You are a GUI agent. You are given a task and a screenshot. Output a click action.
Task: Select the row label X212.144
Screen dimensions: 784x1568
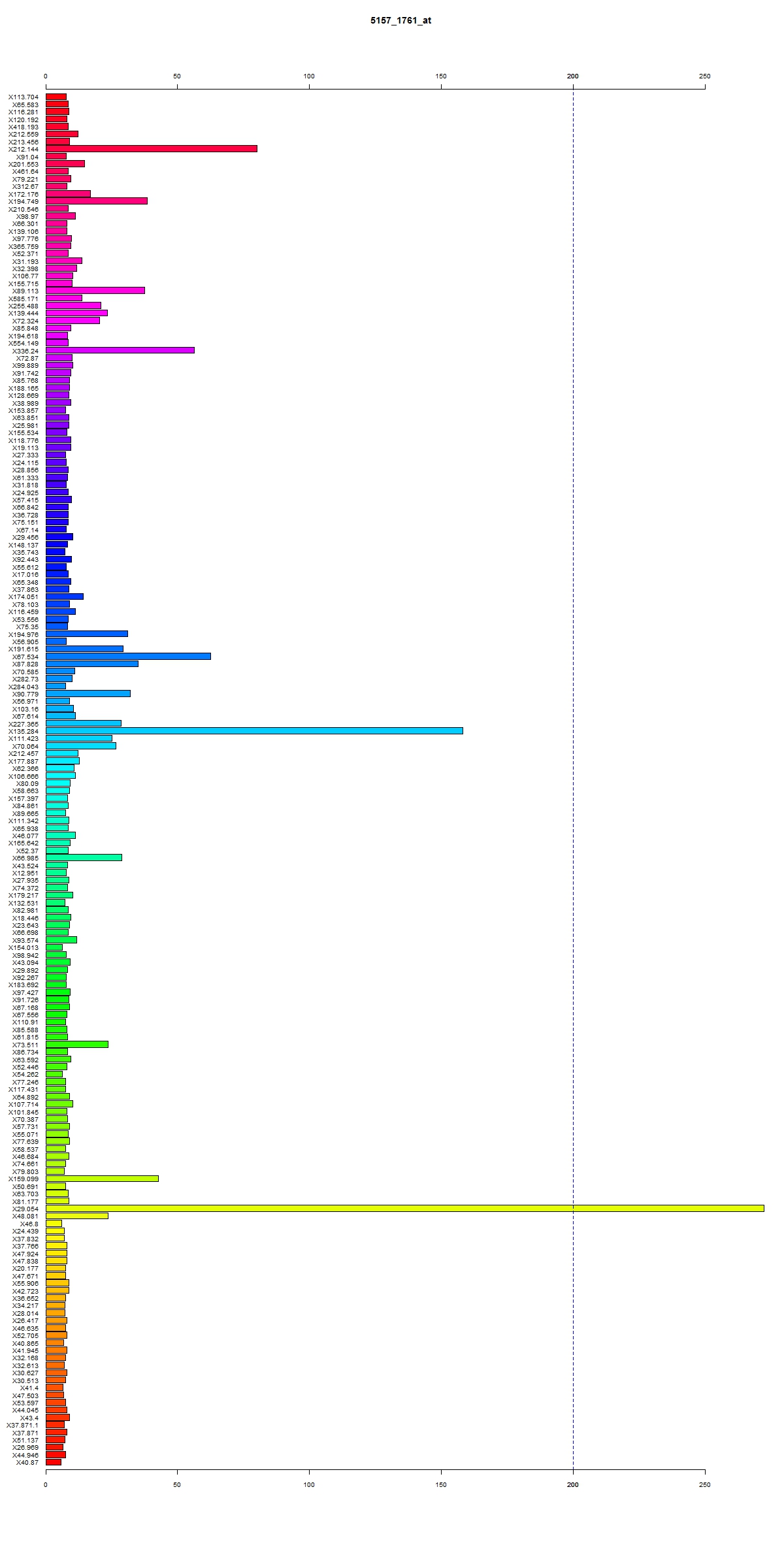point(24,149)
